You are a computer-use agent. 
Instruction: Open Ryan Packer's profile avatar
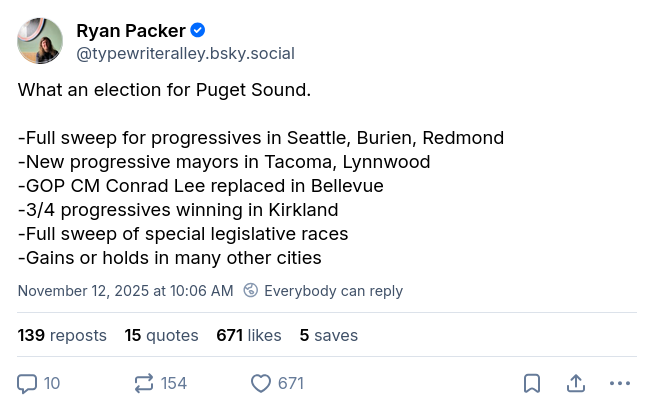(x=40, y=41)
